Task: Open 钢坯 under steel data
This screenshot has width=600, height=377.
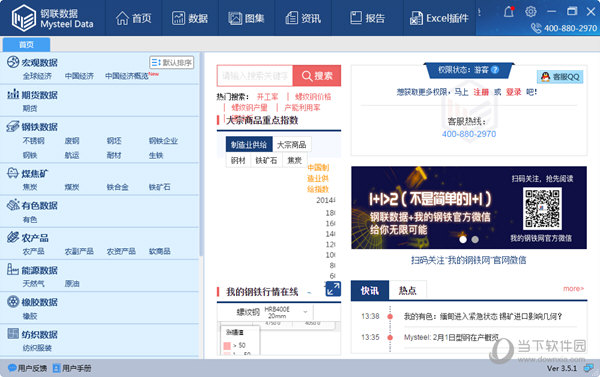Action: (x=114, y=140)
